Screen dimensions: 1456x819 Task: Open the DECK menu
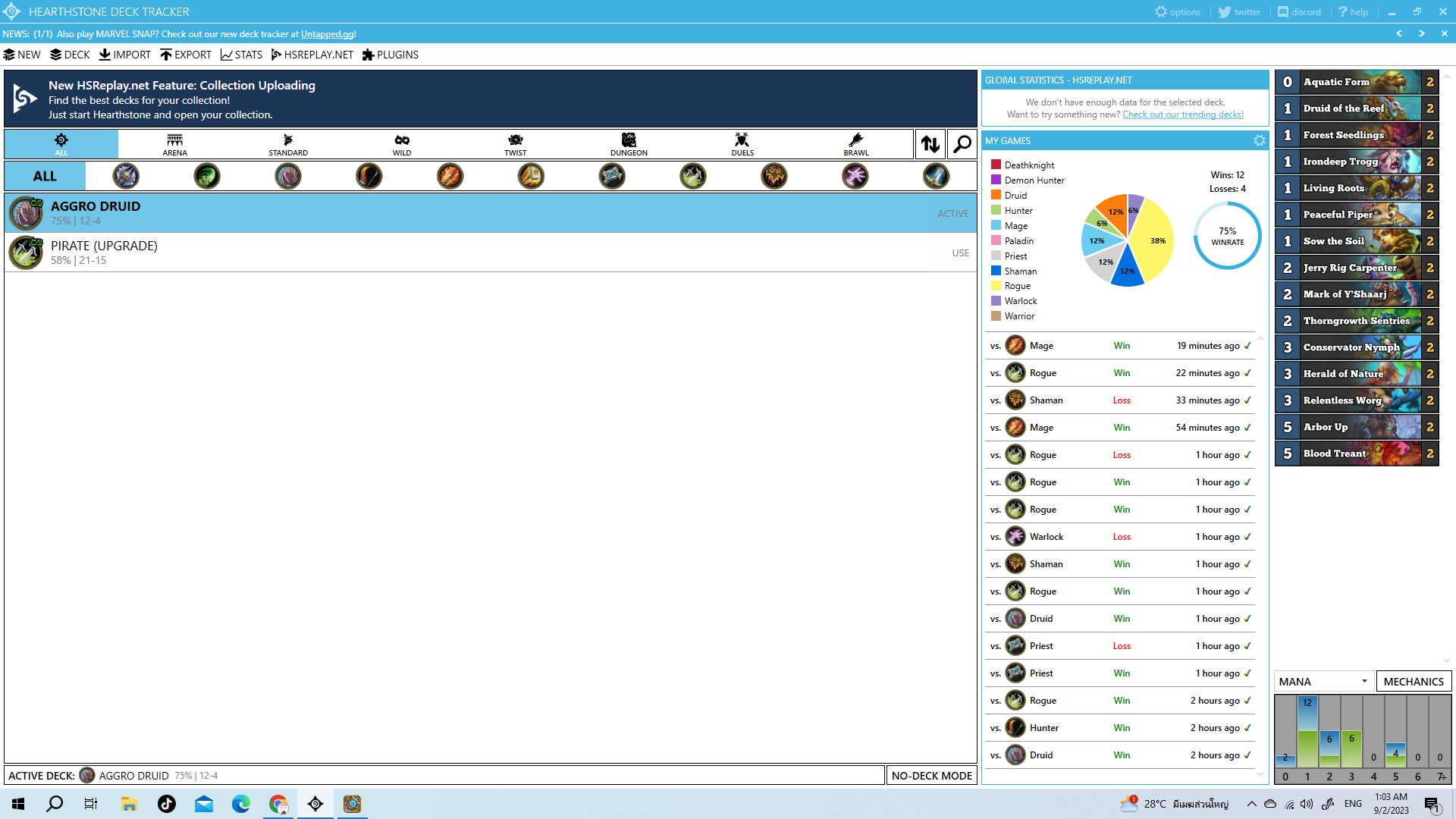point(70,55)
